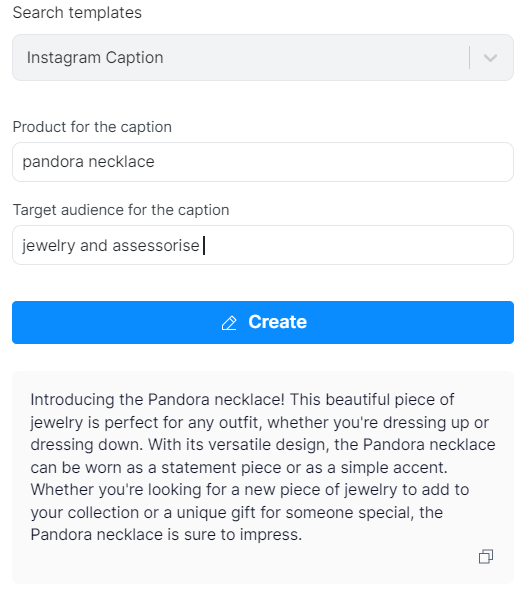Image resolution: width=527 pixels, height=596 pixels.
Task: Focus the Product for the caption field
Action: point(263,162)
